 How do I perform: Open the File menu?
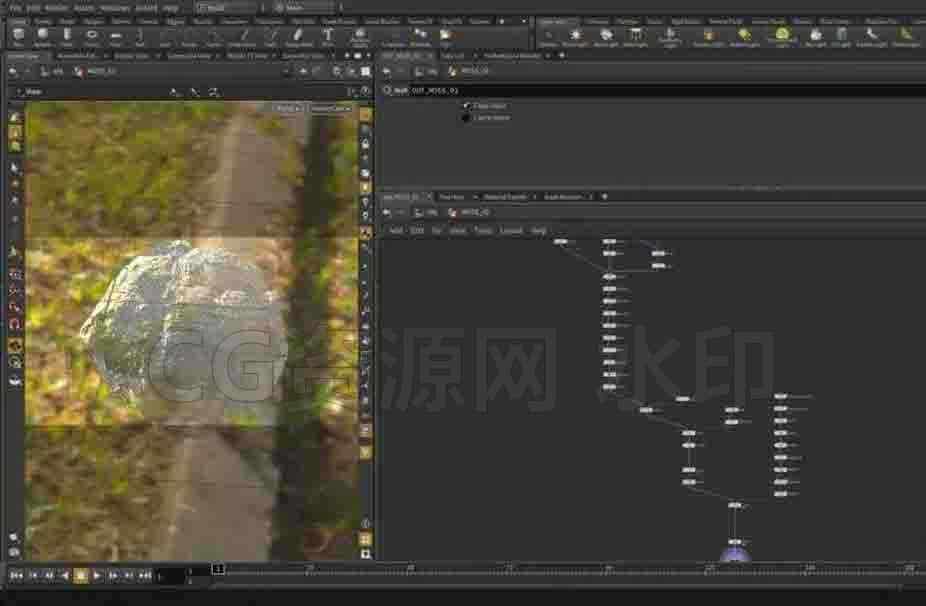pyautogui.click(x=15, y=8)
